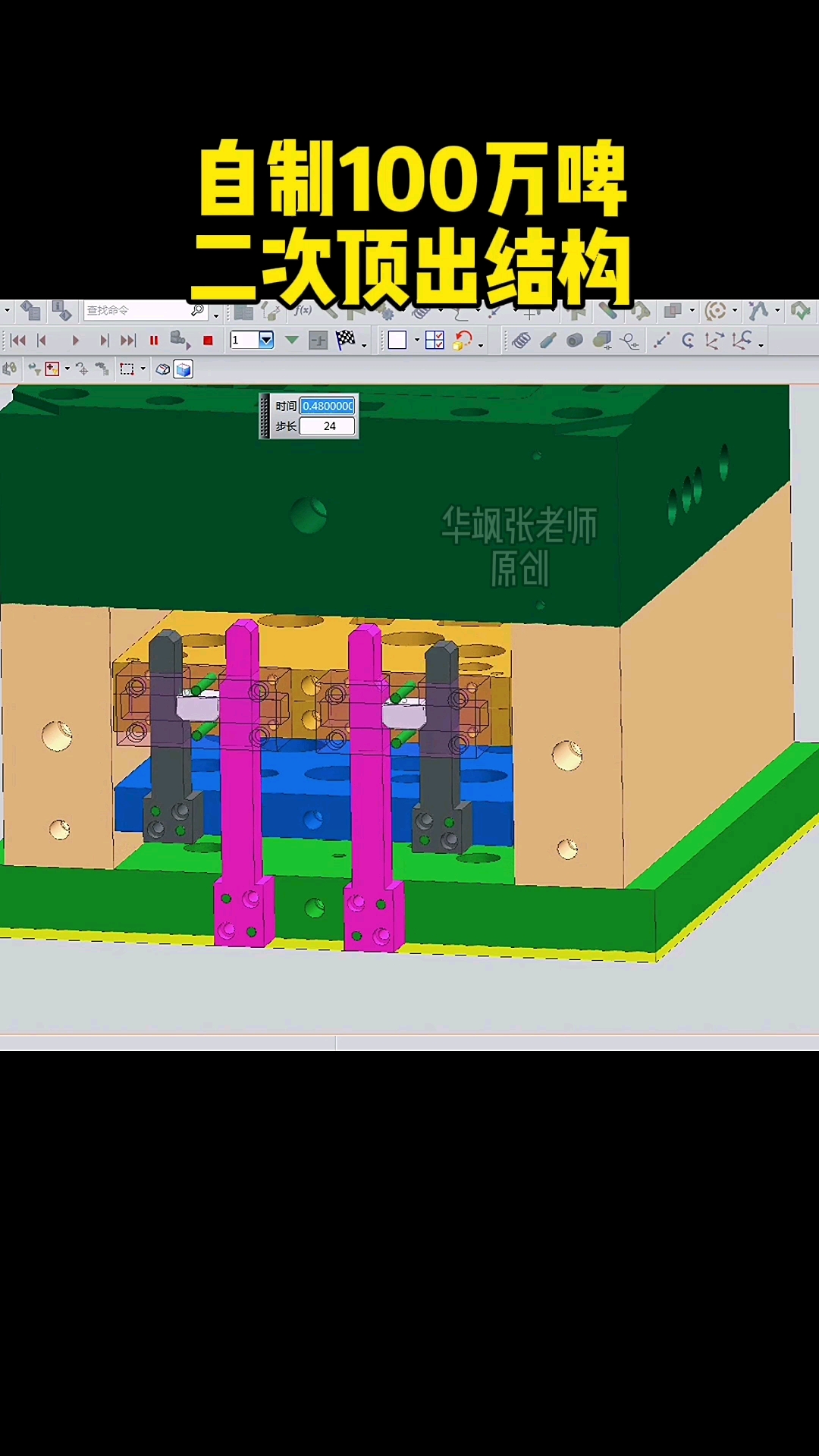The height and width of the screenshot is (1456, 819).
Task: Open the dropdown with value 1
Action: (266, 340)
